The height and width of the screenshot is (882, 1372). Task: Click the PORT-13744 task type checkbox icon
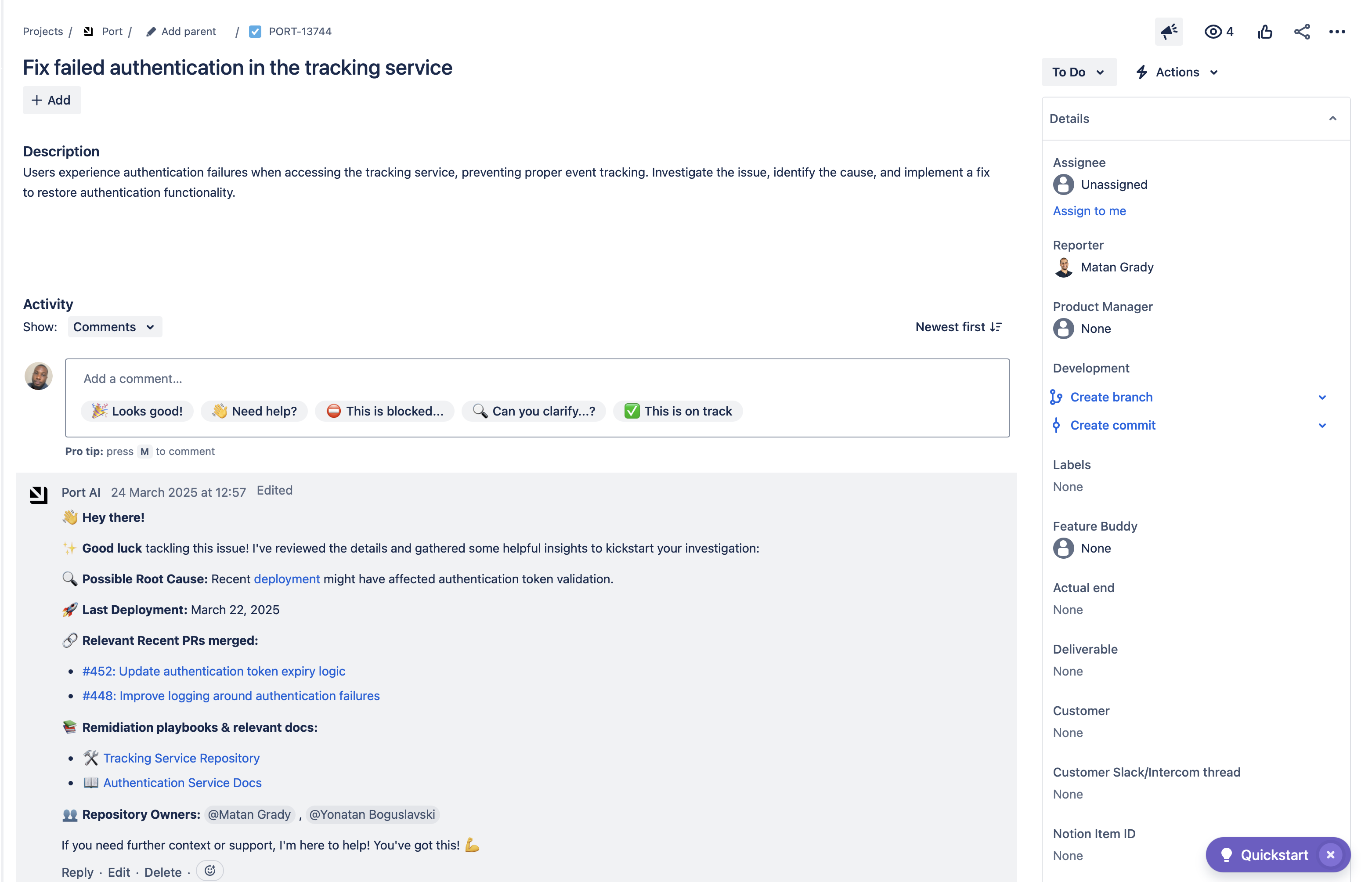256,32
